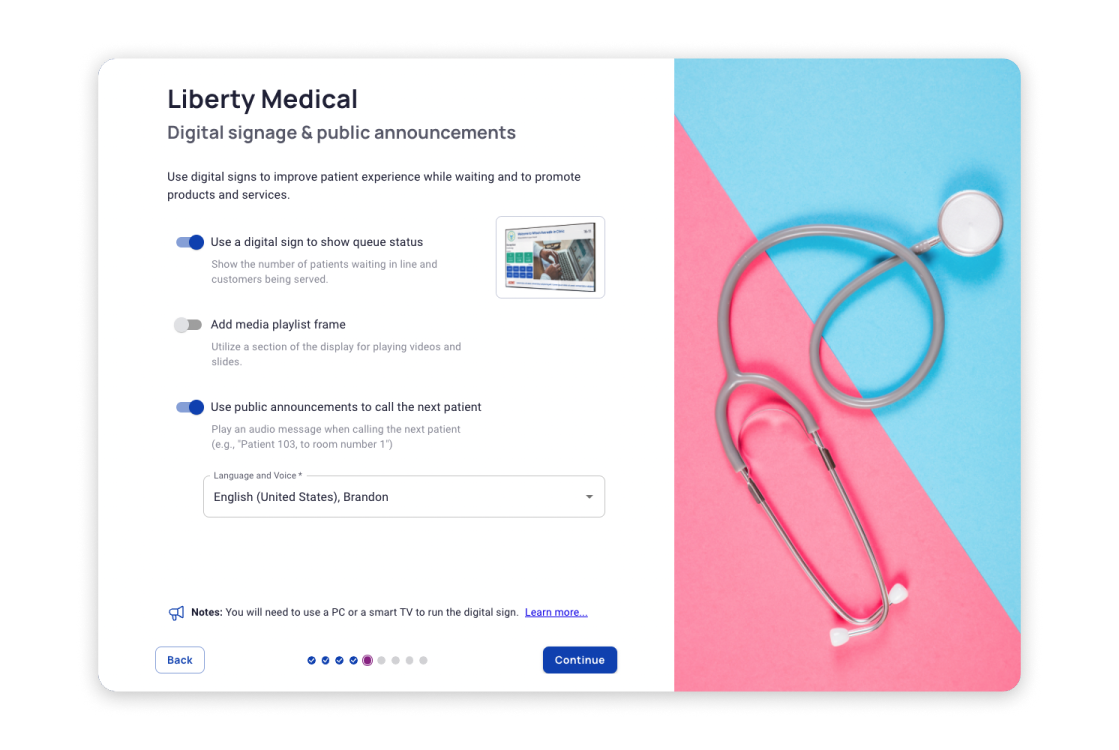Viewport: 1119px width, 750px height.
Task: Click the first completed step checkmark dot
Action: tap(311, 660)
